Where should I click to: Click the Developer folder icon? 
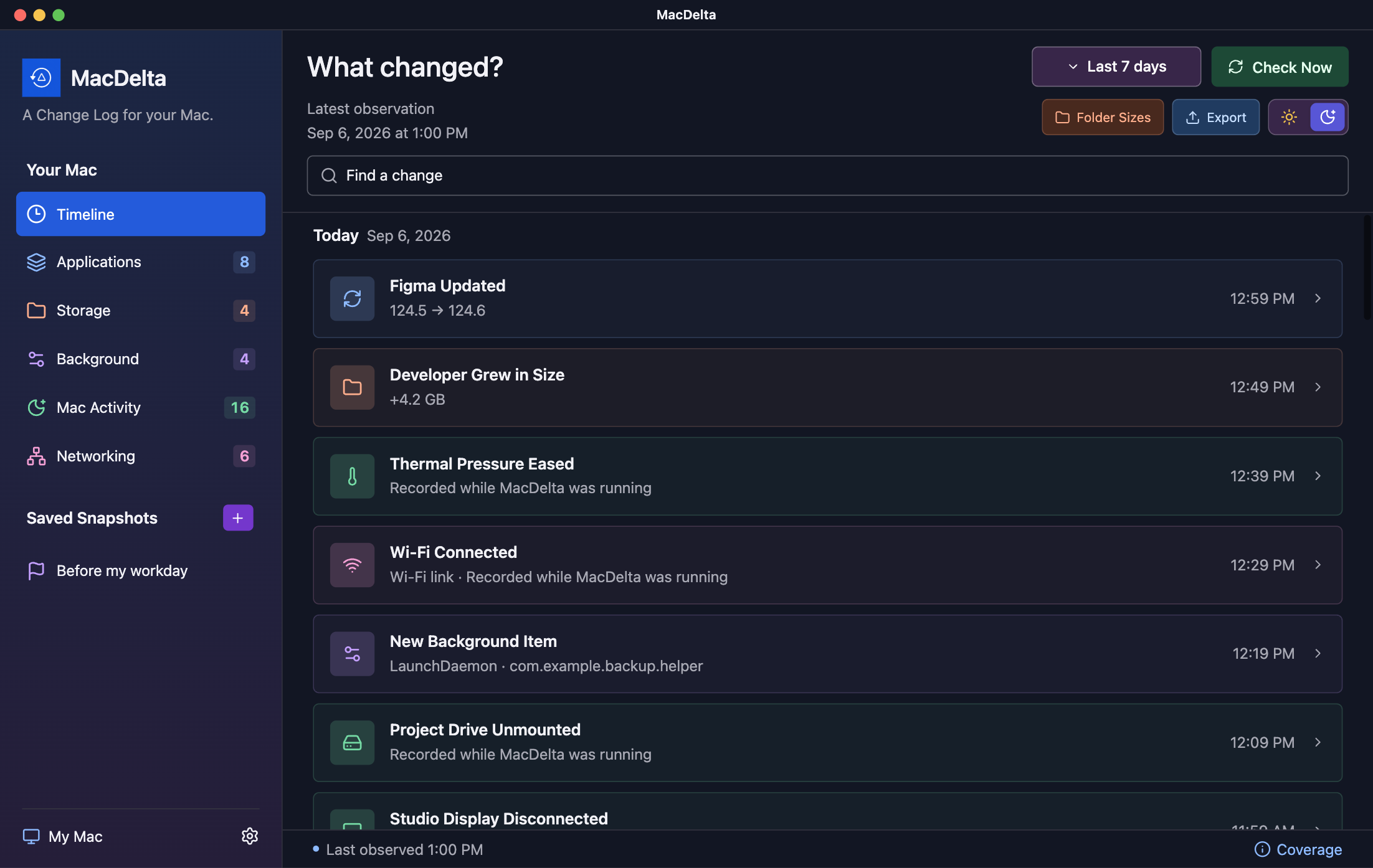(x=352, y=387)
